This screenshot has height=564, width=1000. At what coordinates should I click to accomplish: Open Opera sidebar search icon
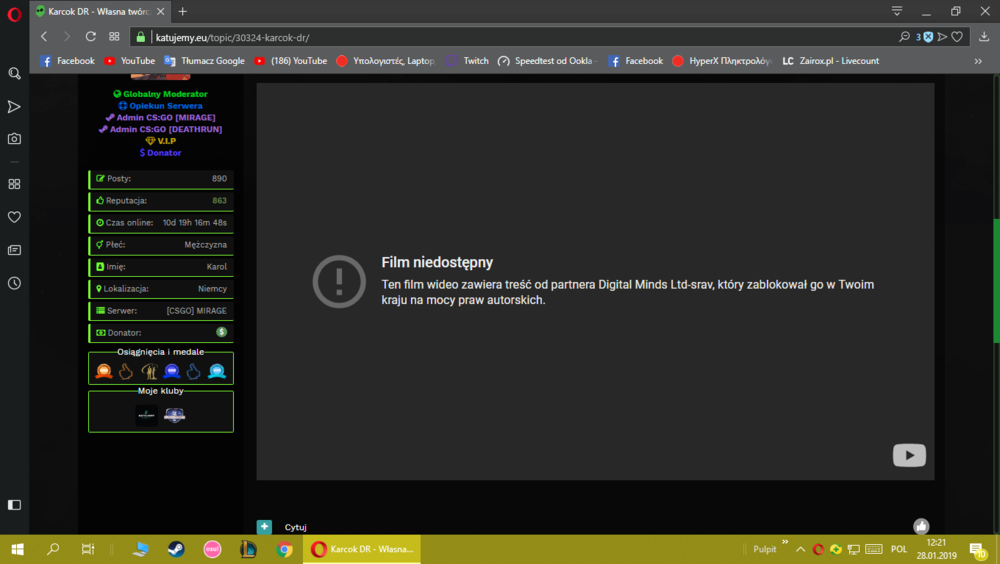click(14, 73)
